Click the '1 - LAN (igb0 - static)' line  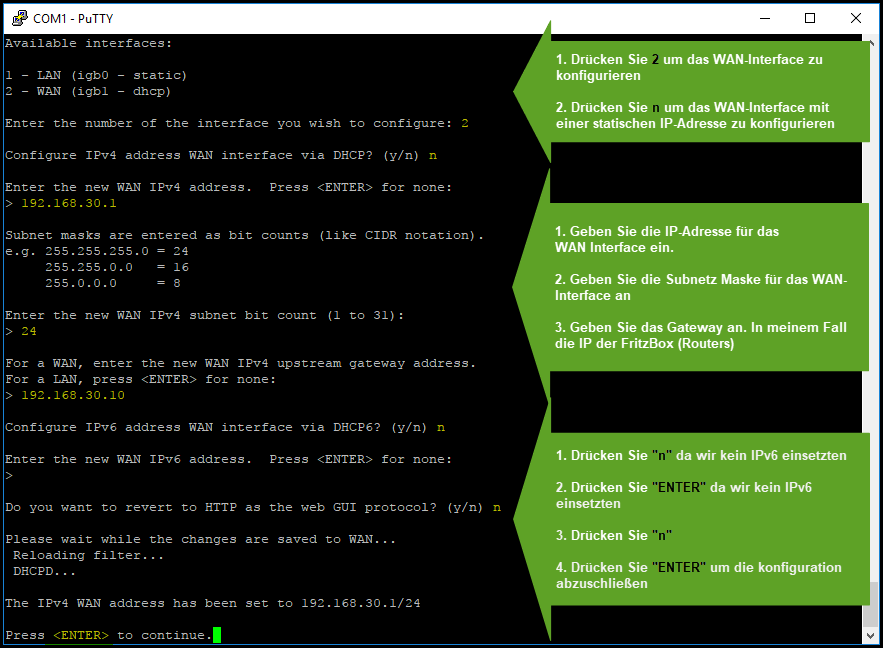(96, 75)
